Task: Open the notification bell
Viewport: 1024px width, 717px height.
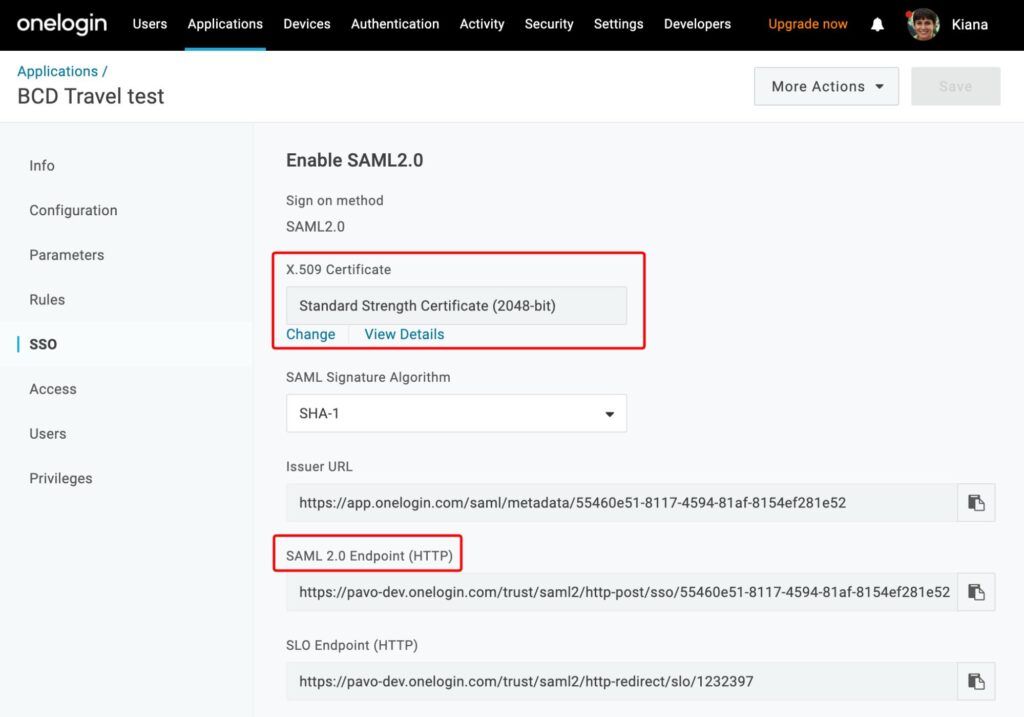Action: (877, 23)
